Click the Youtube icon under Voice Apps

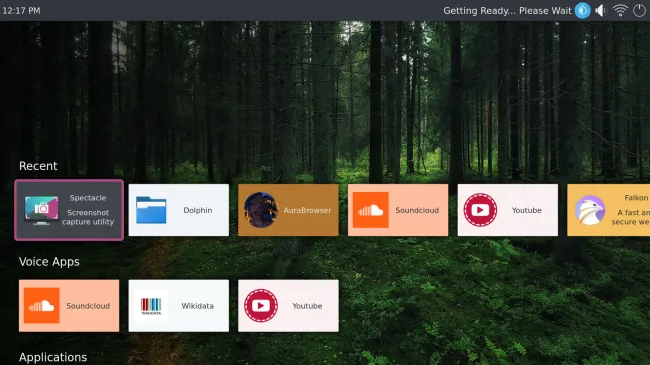(x=261, y=306)
